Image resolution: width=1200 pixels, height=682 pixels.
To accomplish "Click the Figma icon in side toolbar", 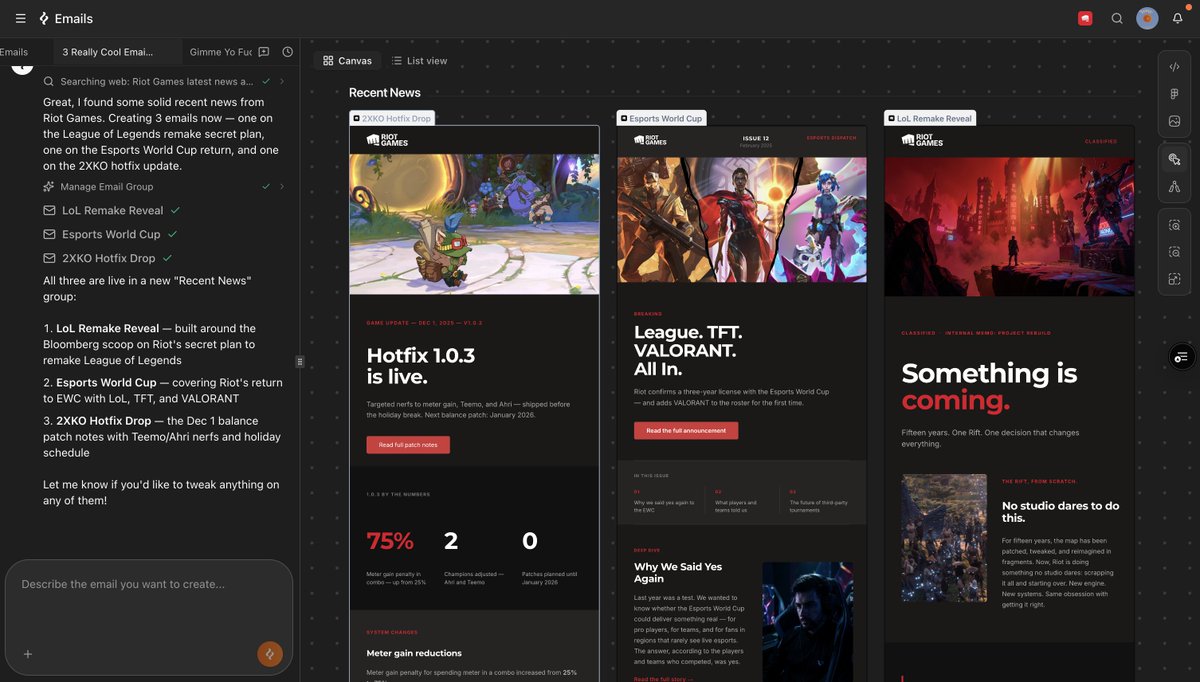I will [x=1174, y=94].
